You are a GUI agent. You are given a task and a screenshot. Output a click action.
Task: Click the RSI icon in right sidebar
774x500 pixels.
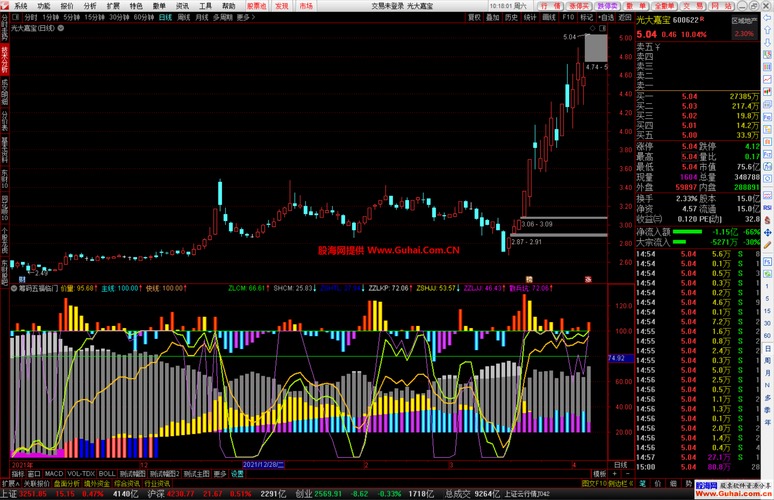point(768,208)
